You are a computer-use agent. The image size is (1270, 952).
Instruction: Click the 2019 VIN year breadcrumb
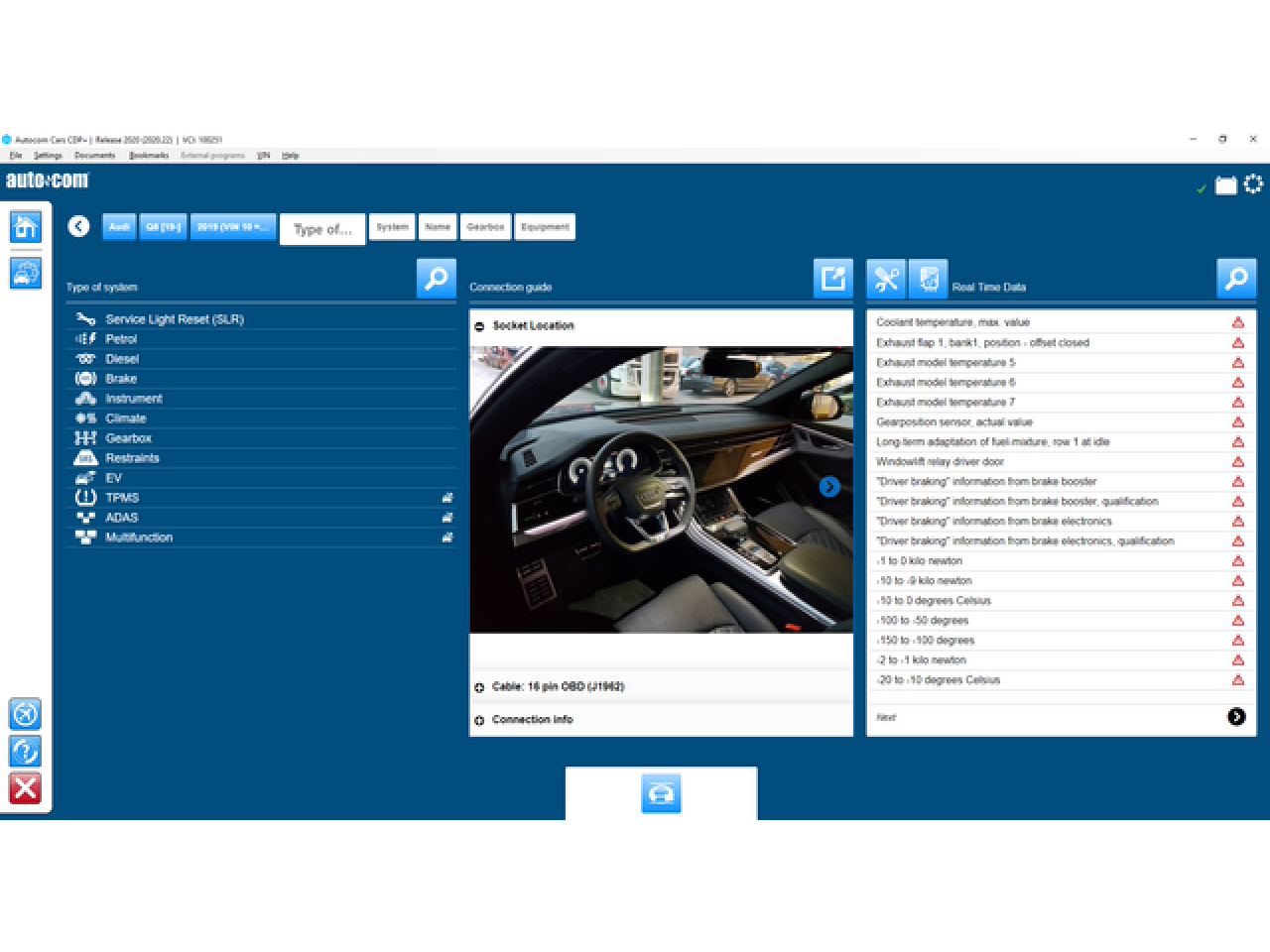tap(233, 227)
